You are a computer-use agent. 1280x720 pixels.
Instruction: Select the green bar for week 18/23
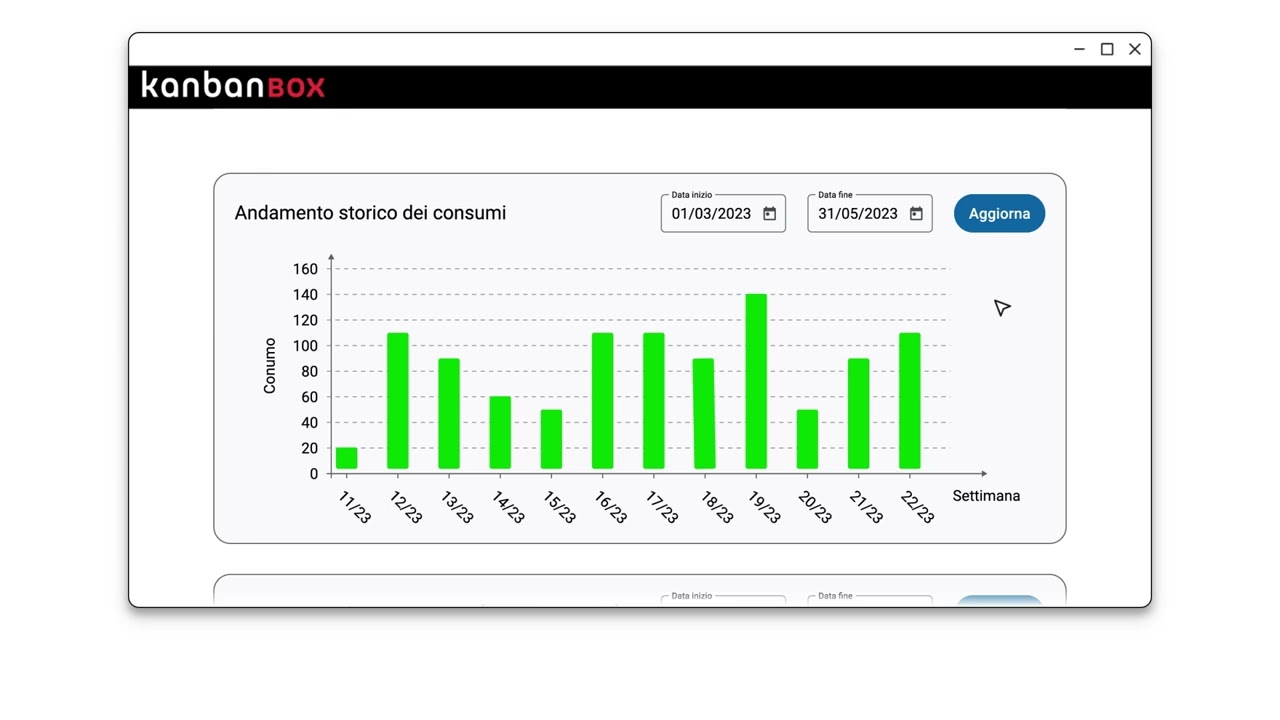pos(704,414)
